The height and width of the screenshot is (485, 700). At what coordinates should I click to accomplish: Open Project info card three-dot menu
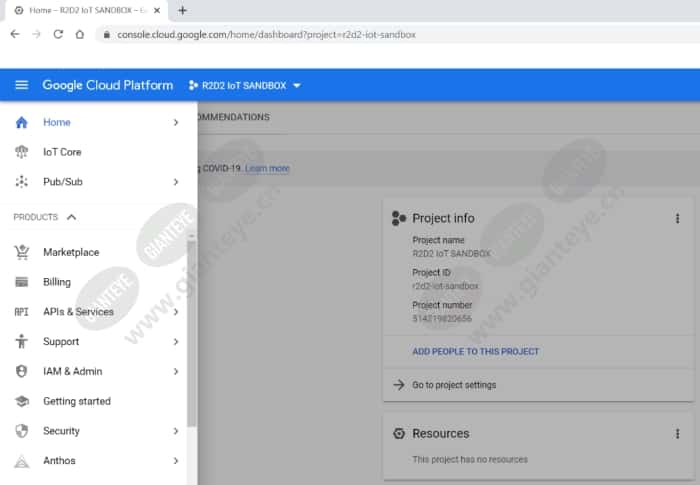click(x=677, y=218)
